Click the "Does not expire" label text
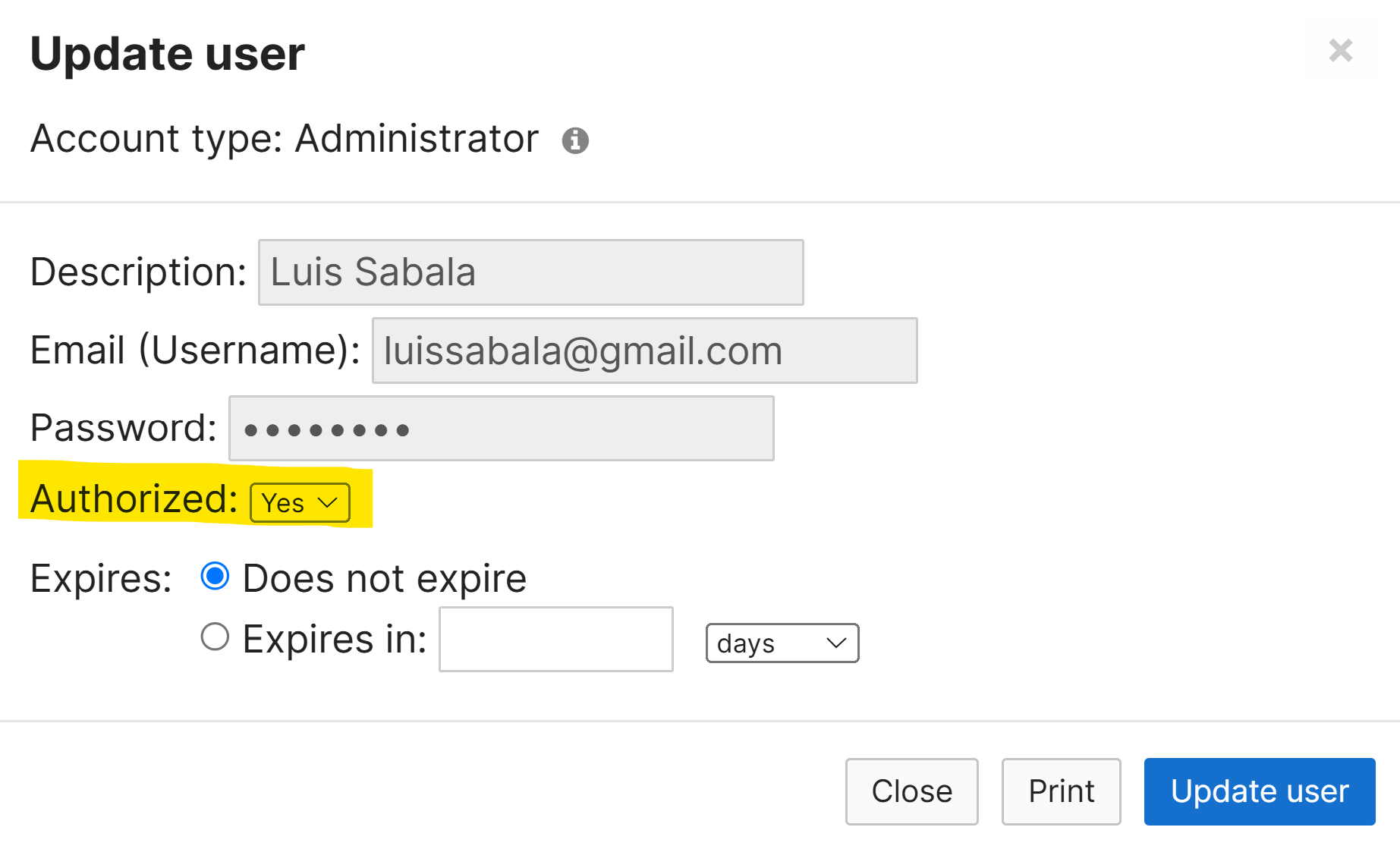The image size is (1400, 846). pos(385,578)
